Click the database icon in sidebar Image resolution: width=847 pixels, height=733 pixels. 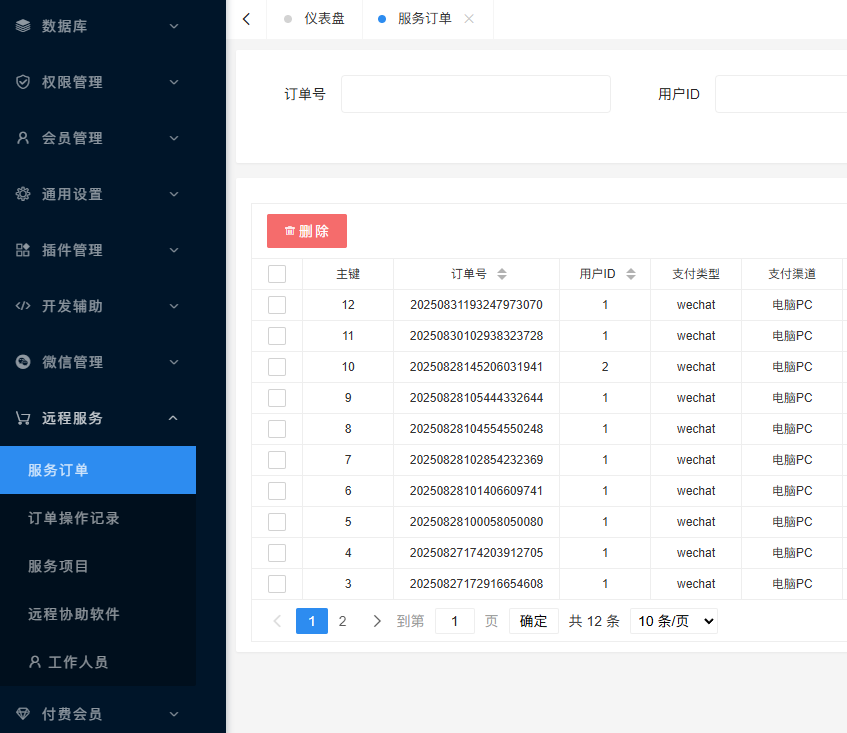[23, 26]
